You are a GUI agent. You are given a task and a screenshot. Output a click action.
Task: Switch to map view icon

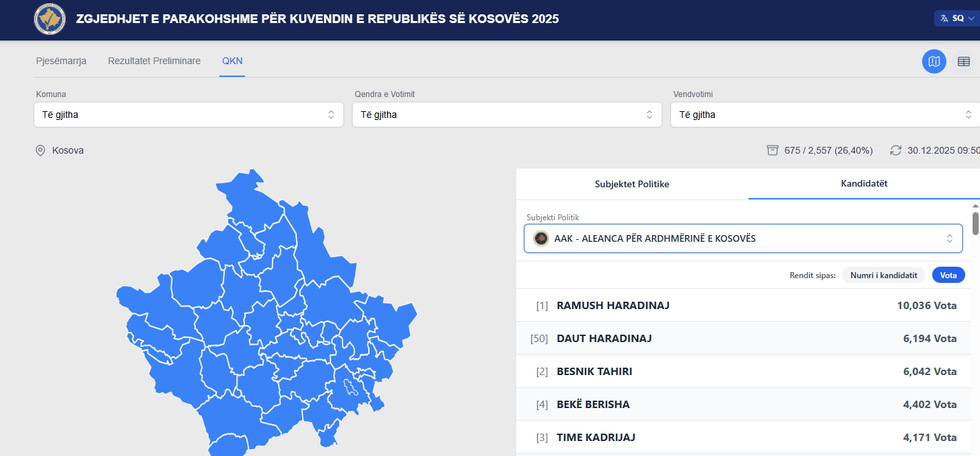(934, 61)
